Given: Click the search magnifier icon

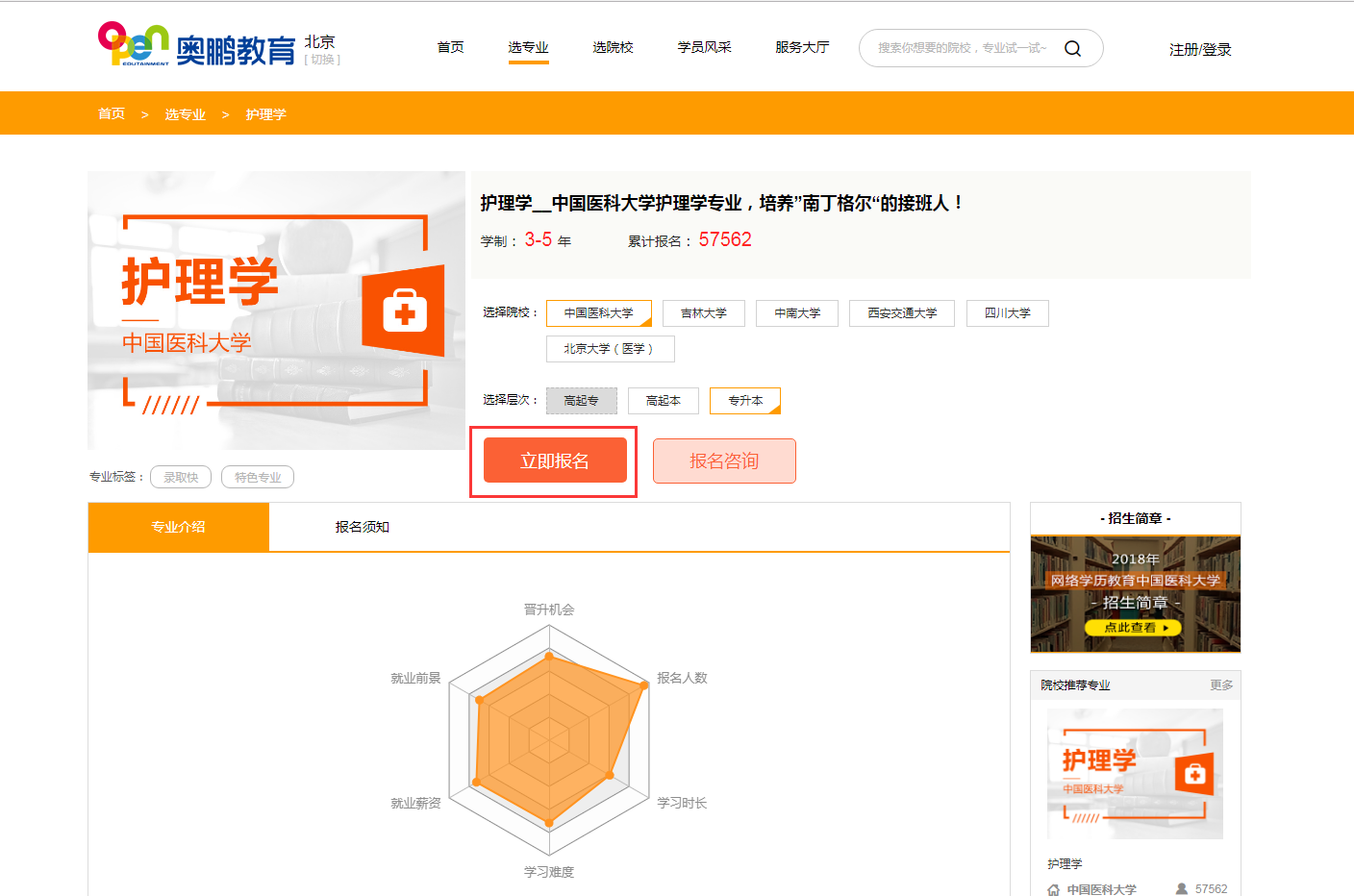Looking at the screenshot, I should point(1073,47).
